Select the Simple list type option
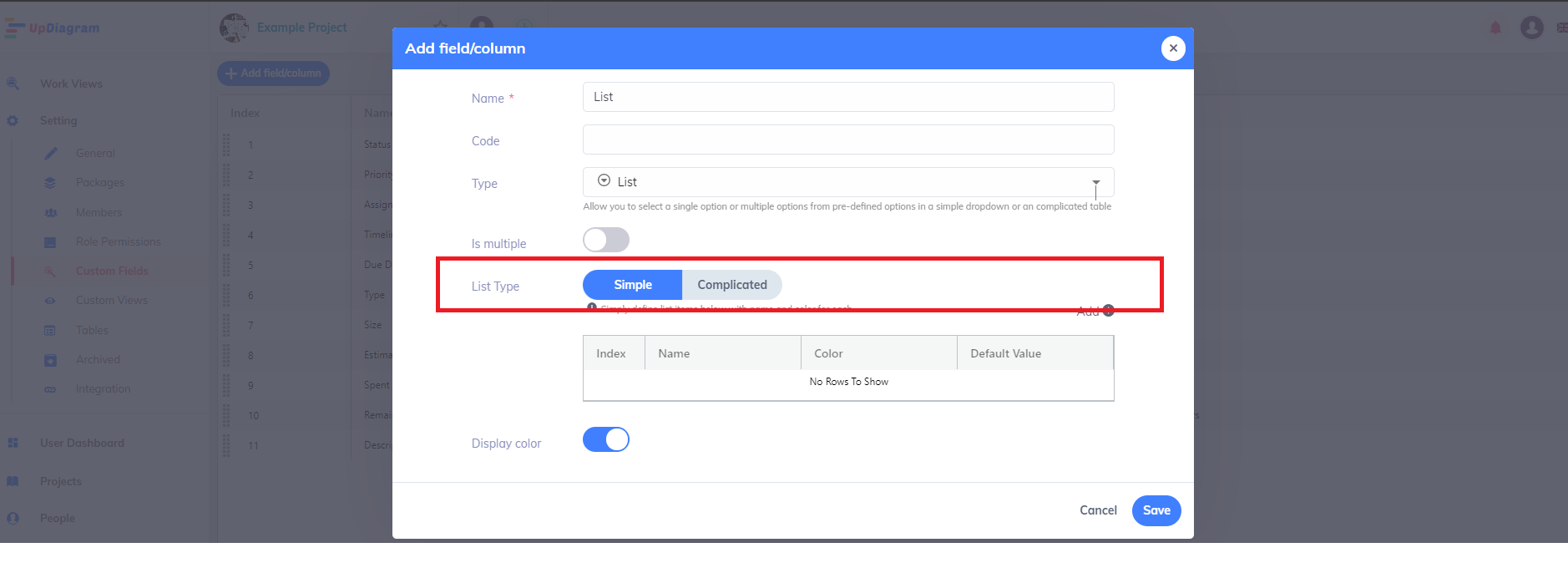The width and height of the screenshot is (1568, 568). (x=632, y=285)
